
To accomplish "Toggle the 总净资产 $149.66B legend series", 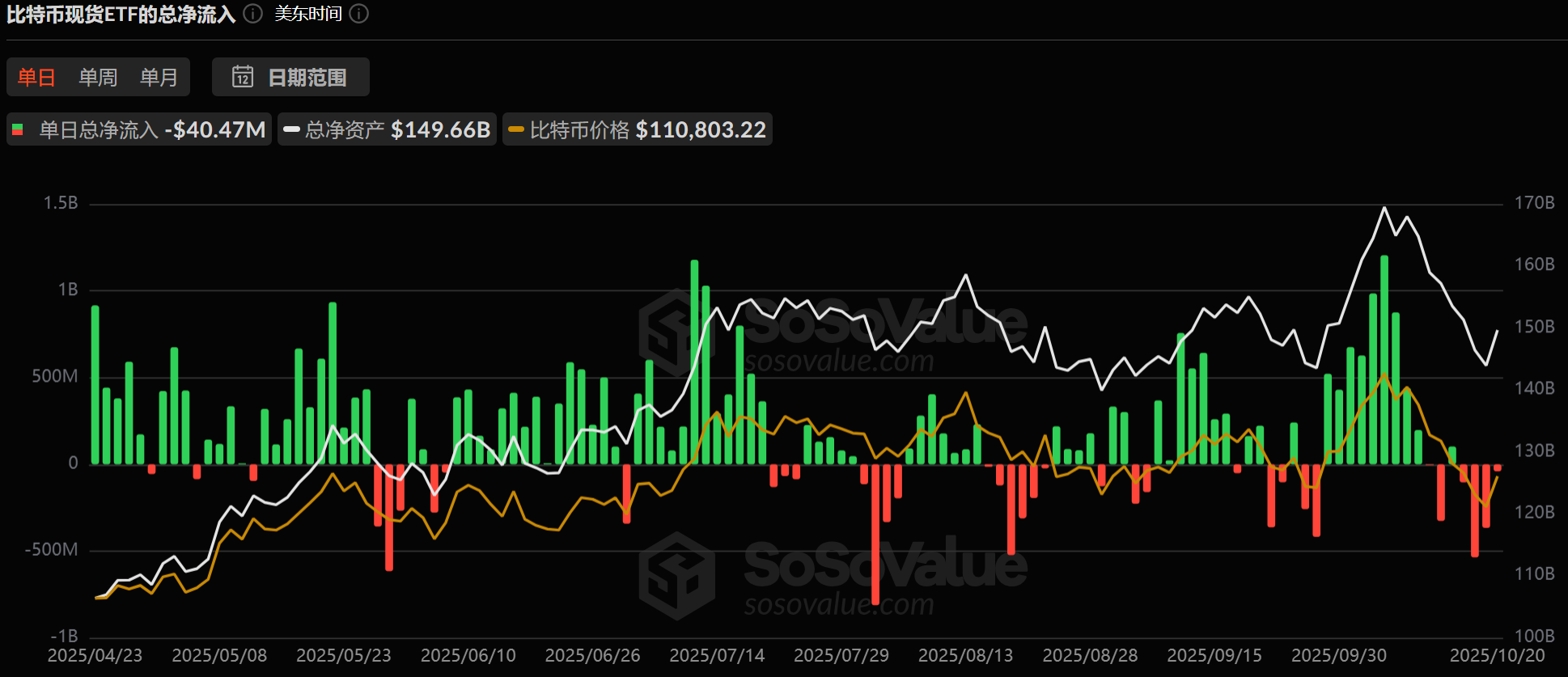I will coord(387,129).
